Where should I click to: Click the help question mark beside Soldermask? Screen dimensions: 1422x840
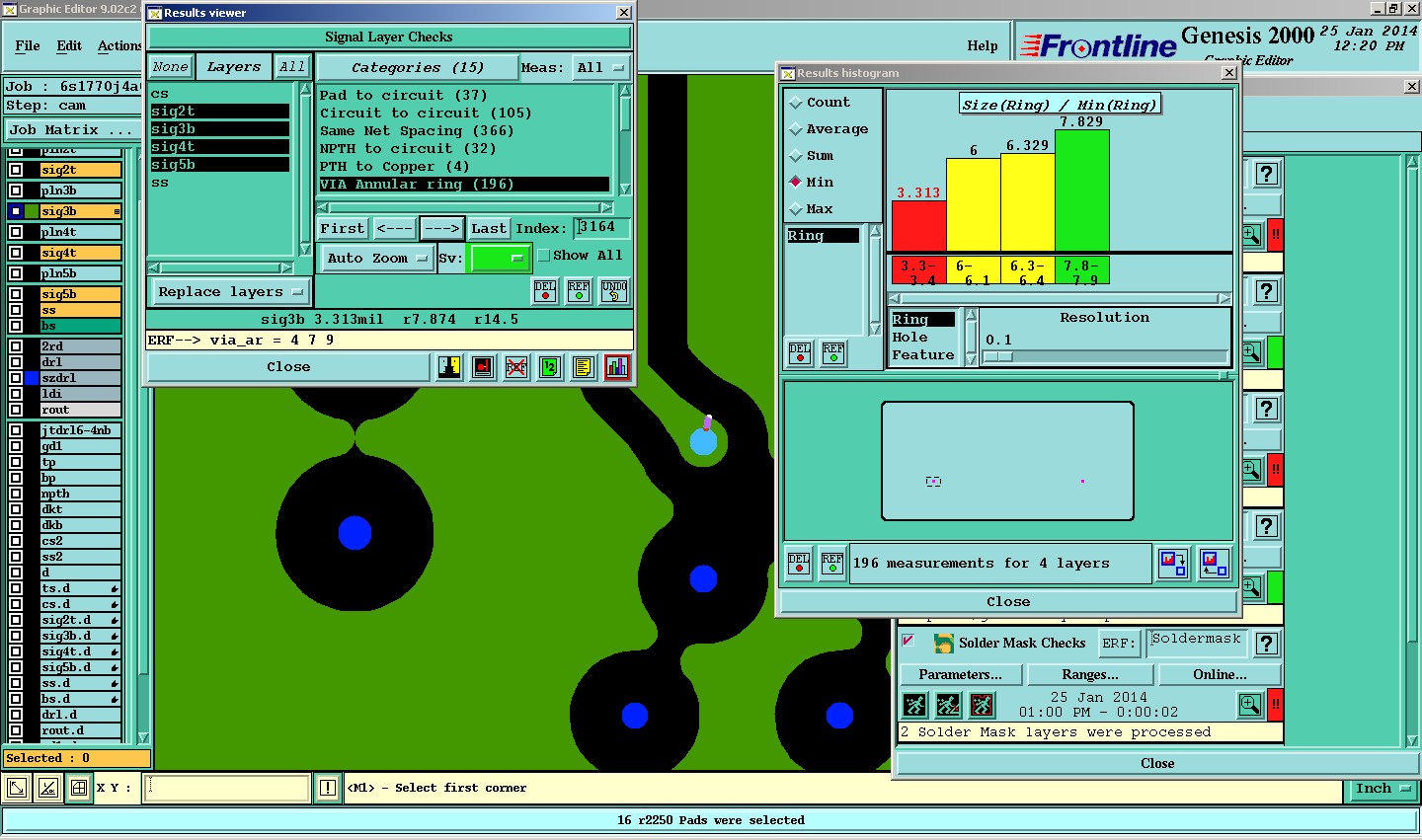[1267, 644]
